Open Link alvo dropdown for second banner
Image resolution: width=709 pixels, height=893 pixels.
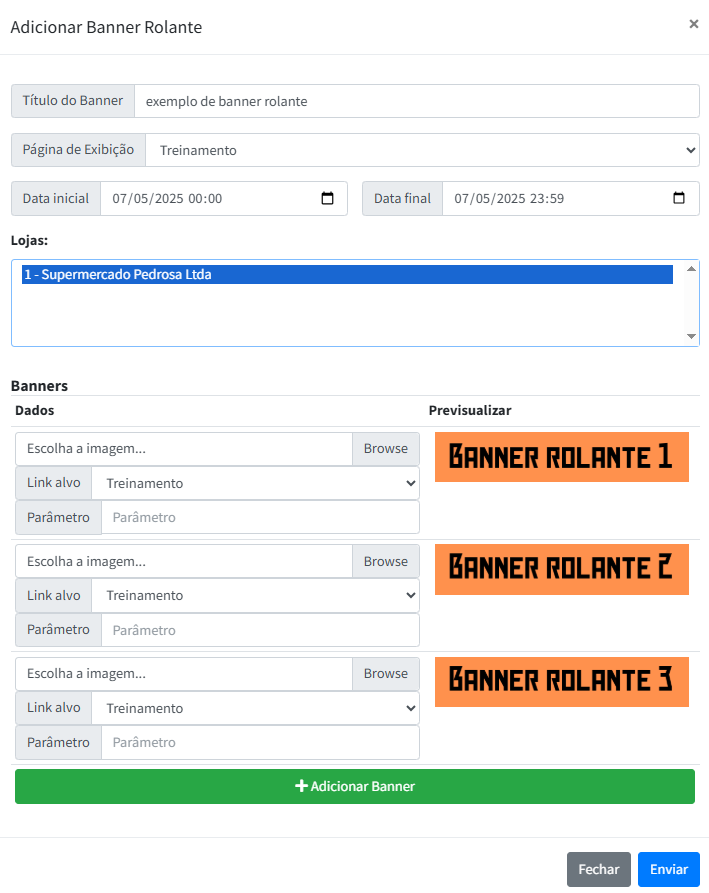pos(255,596)
